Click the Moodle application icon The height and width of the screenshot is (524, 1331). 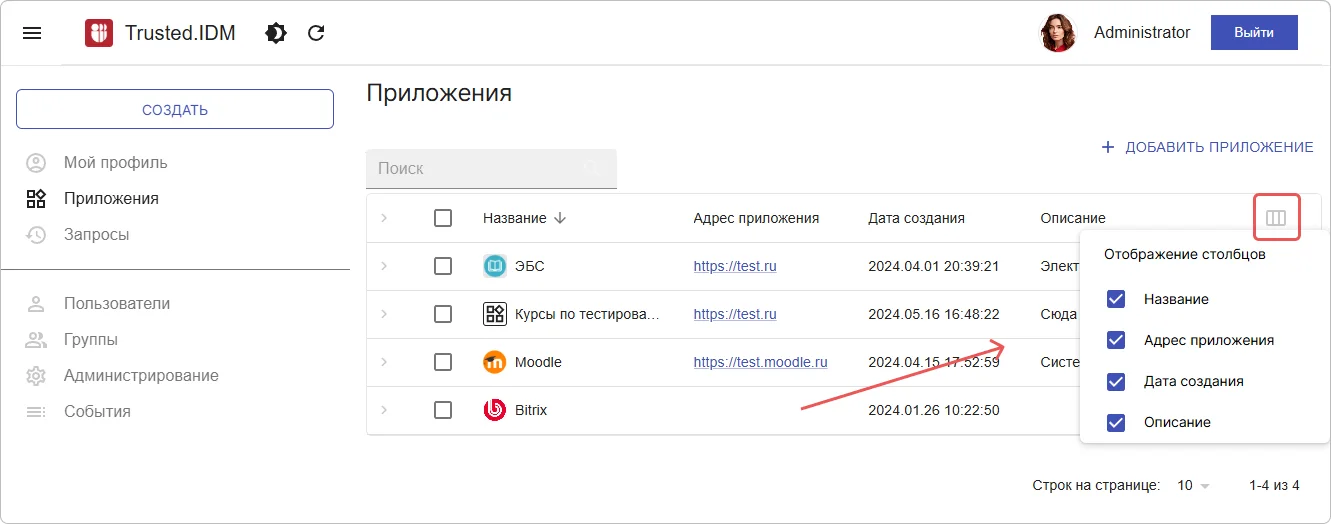495,362
